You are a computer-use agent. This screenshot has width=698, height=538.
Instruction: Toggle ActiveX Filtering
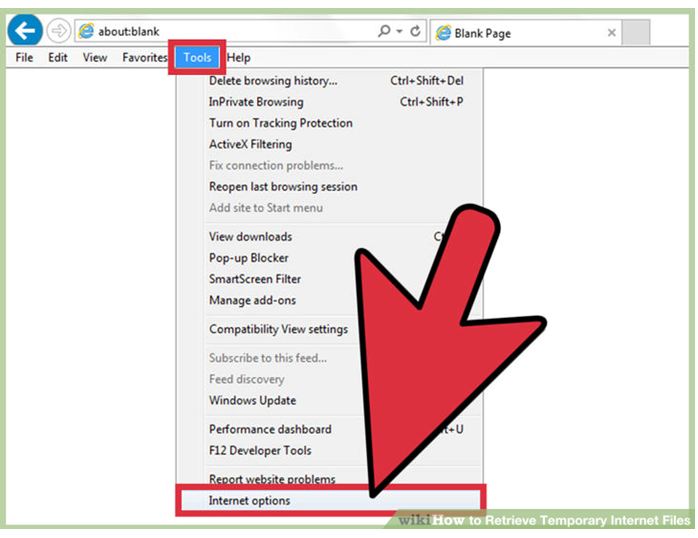(x=329, y=144)
